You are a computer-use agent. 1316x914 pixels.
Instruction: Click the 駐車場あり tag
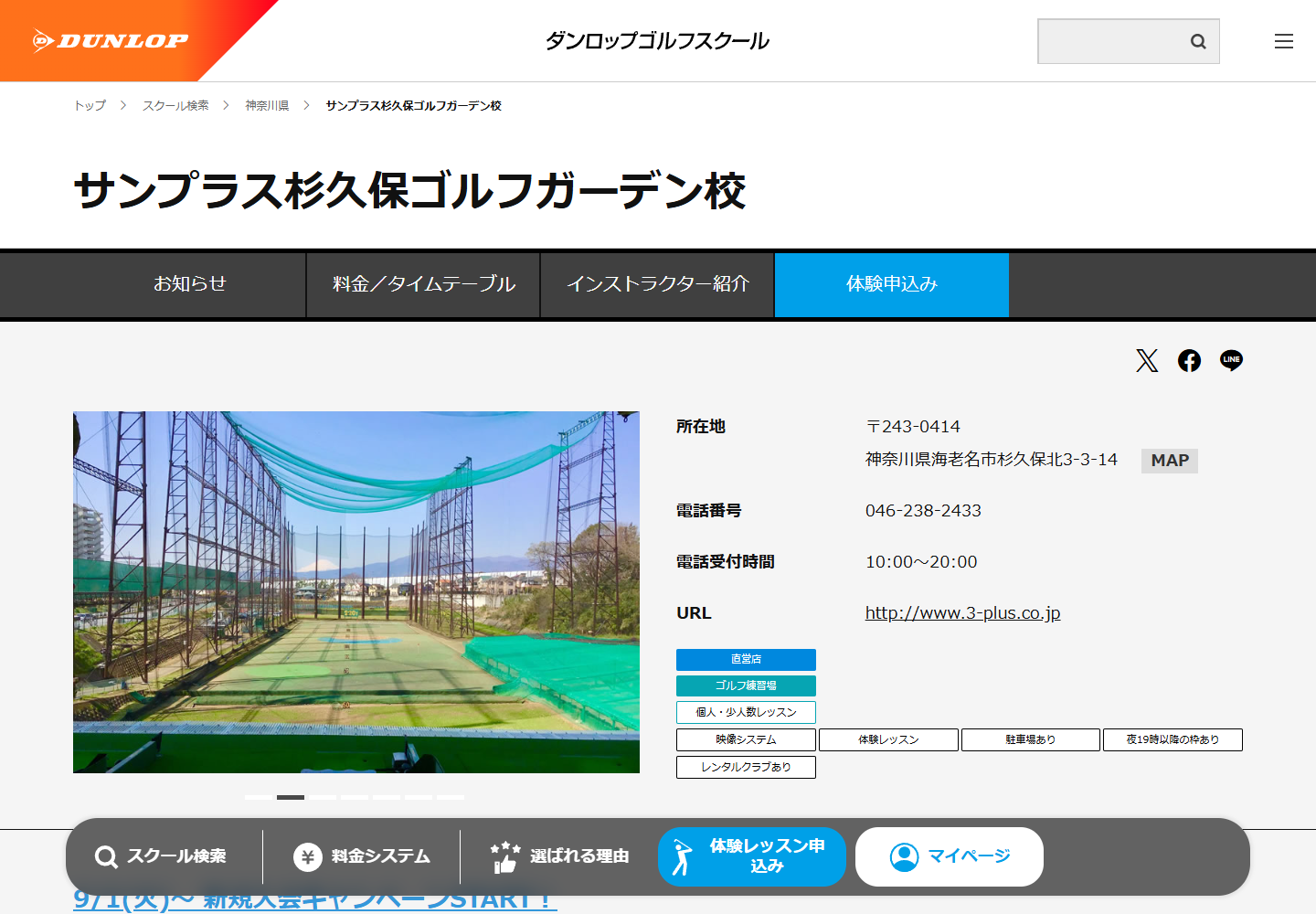tap(1031, 739)
